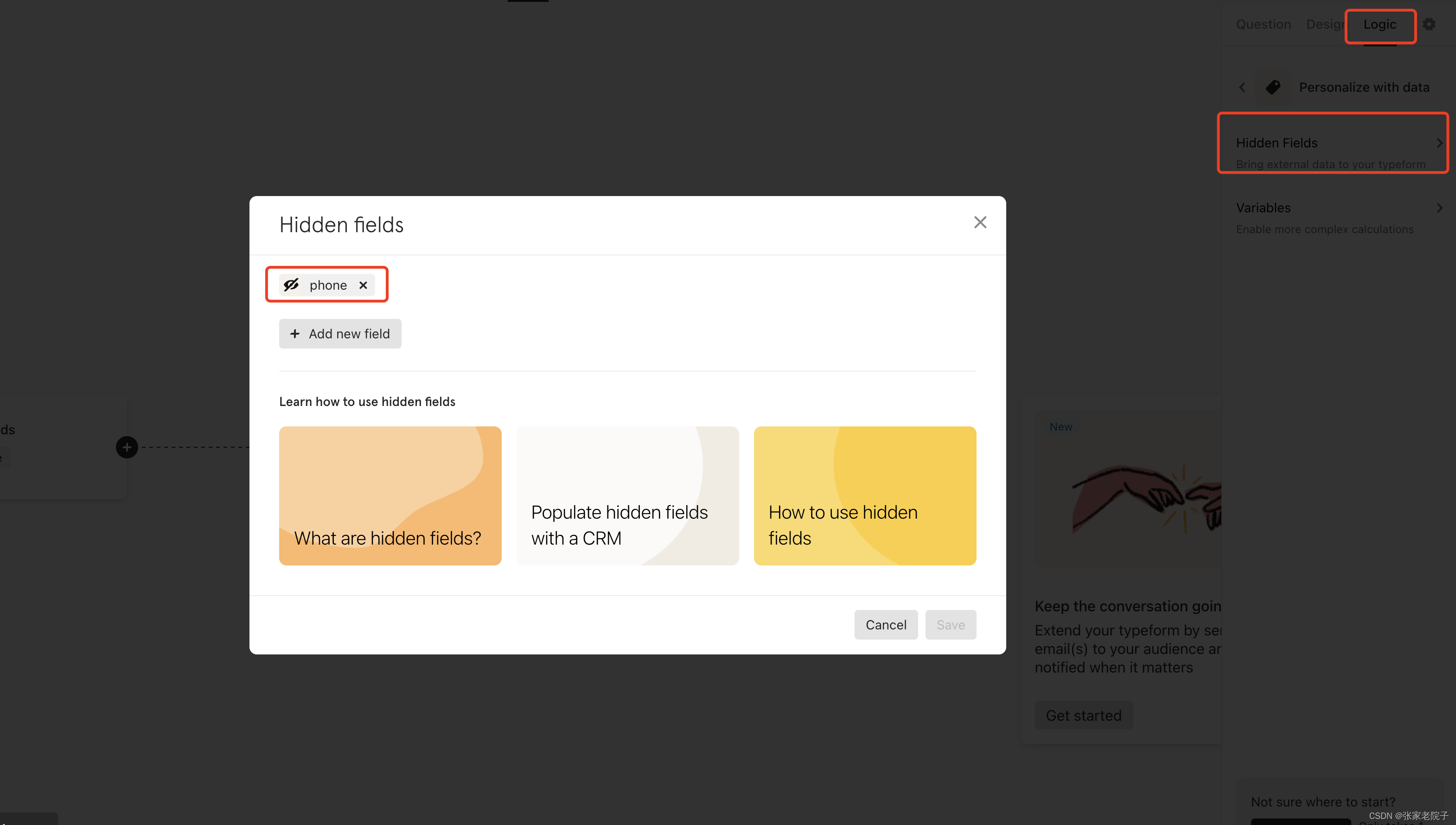
Task: Switch to the Logic tab
Action: 1379,25
